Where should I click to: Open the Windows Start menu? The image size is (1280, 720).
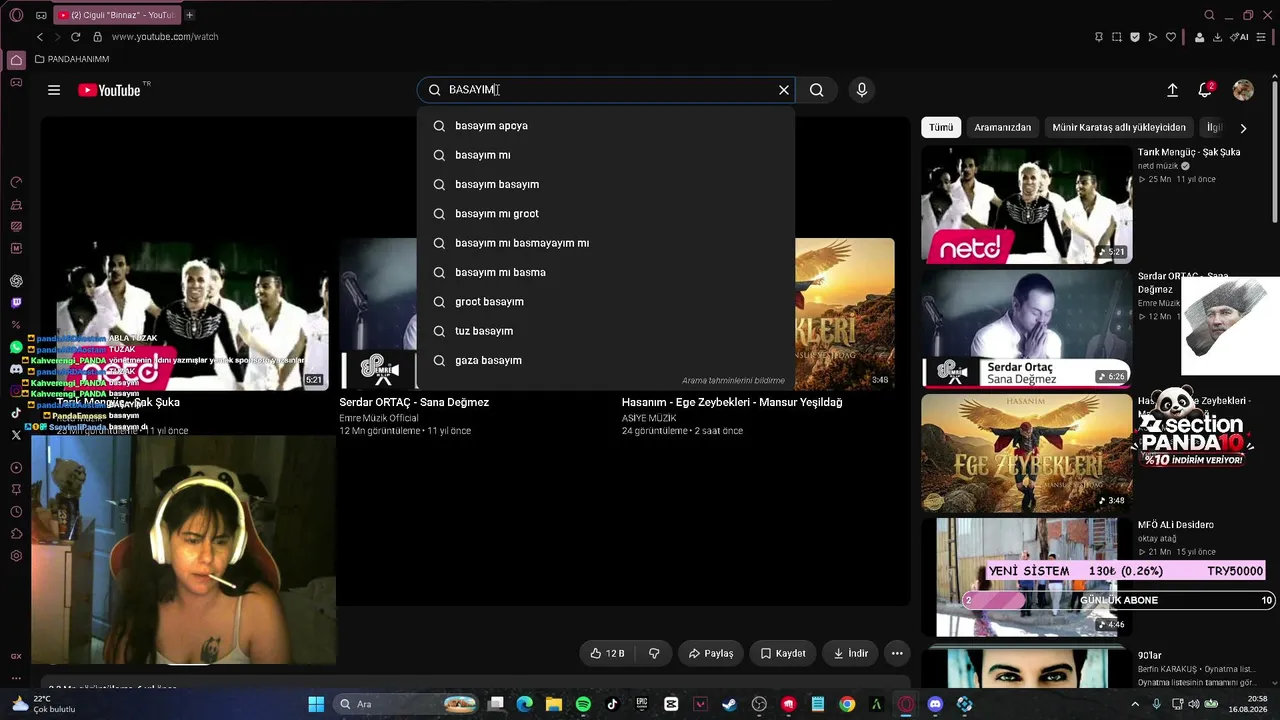pyautogui.click(x=316, y=704)
